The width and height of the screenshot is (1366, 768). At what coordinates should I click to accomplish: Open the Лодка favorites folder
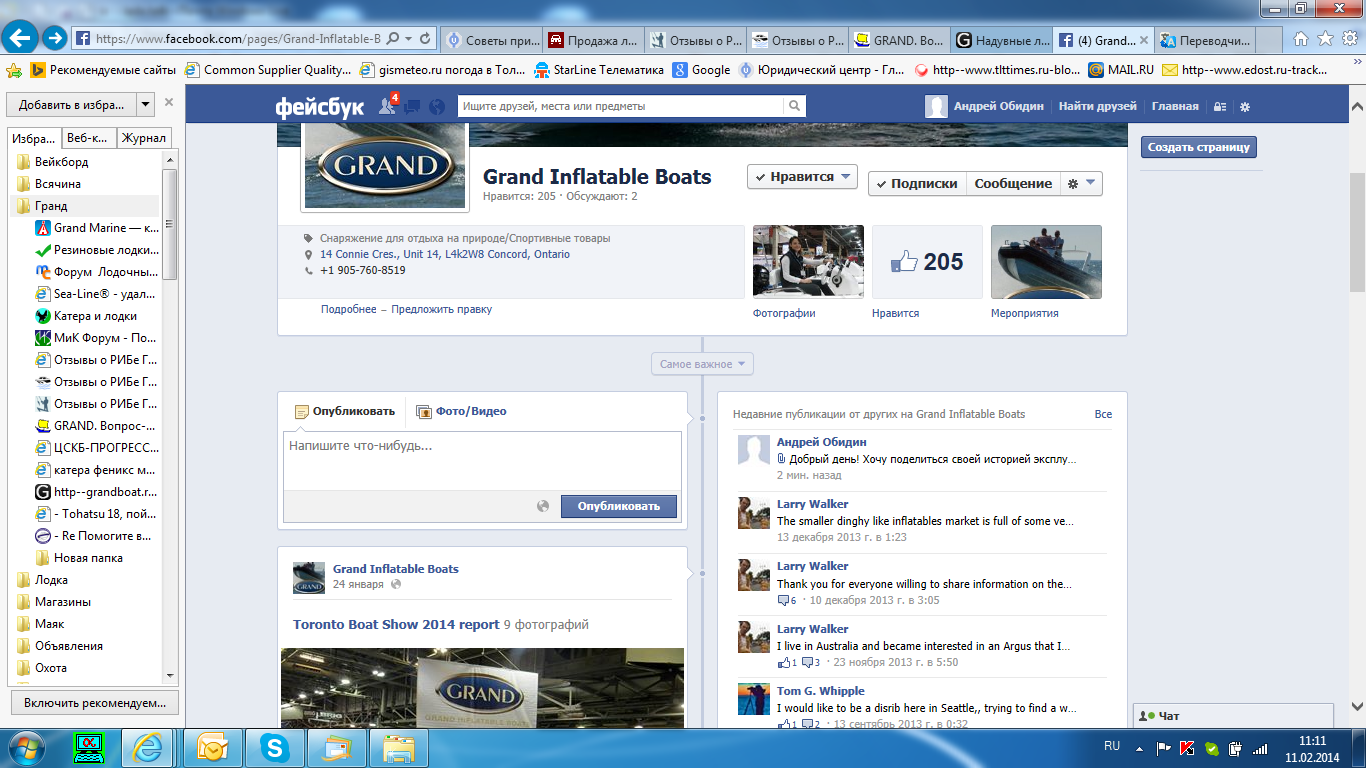pyautogui.click(x=52, y=580)
